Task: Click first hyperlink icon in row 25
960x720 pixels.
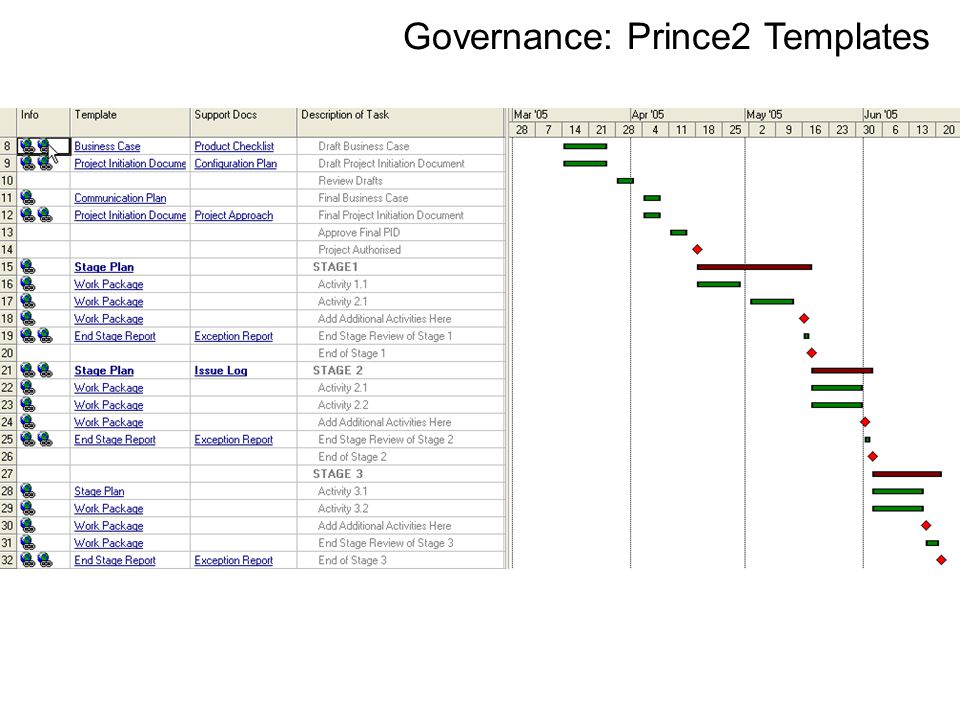Action: pyautogui.click(x=28, y=439)
